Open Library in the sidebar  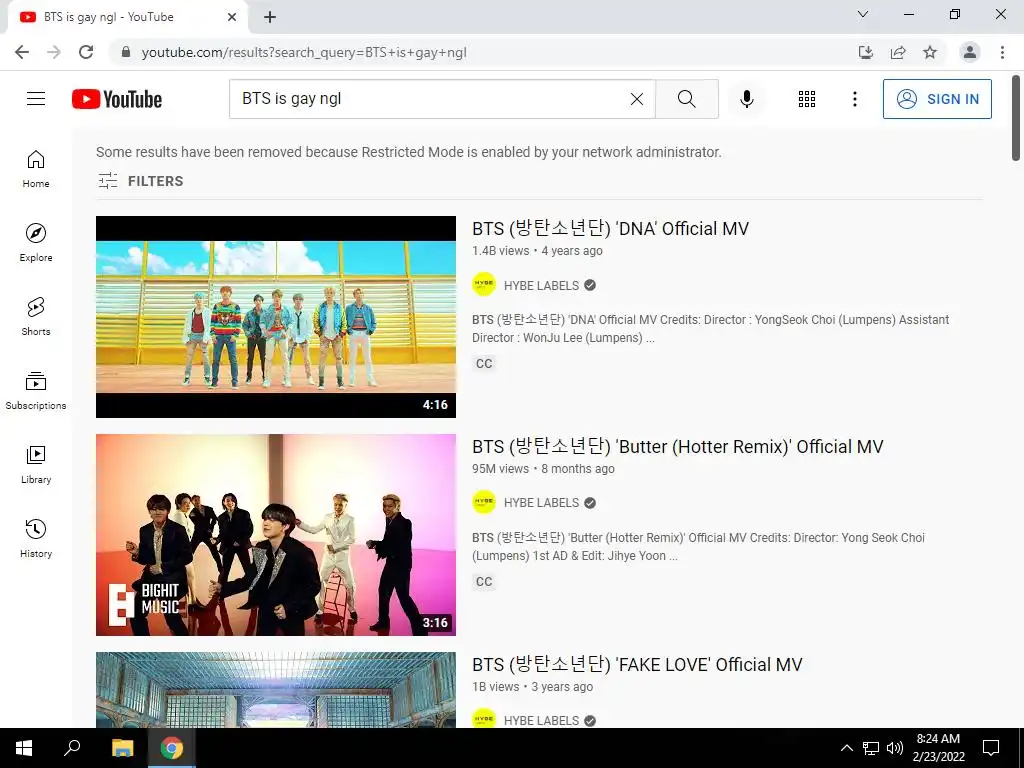36,464
